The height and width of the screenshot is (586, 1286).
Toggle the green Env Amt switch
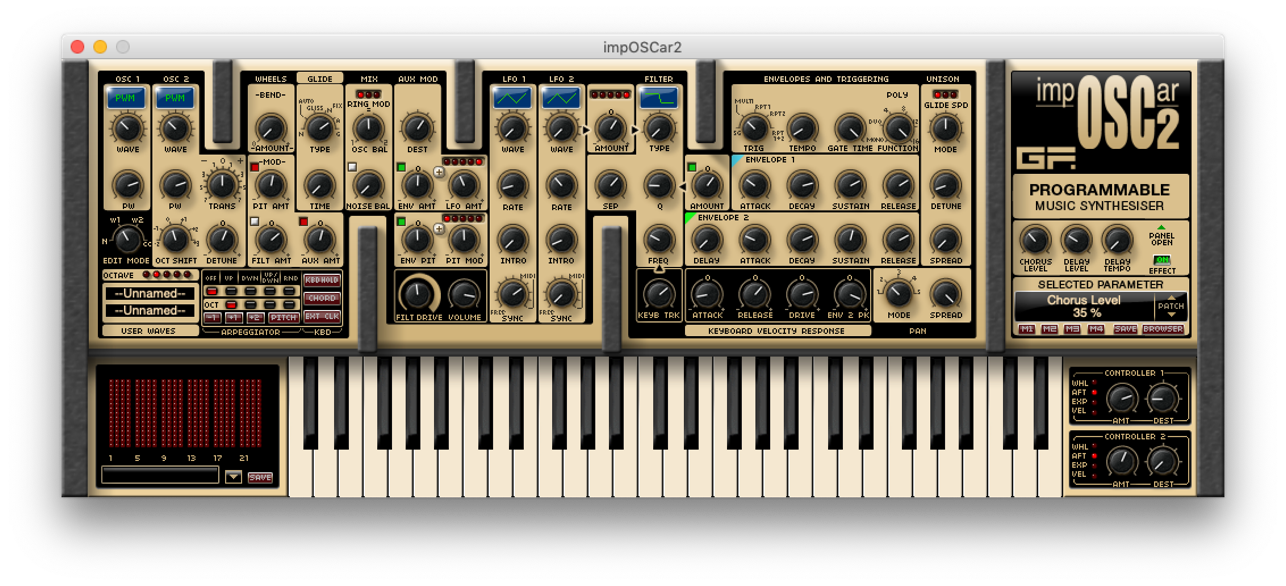401,167
